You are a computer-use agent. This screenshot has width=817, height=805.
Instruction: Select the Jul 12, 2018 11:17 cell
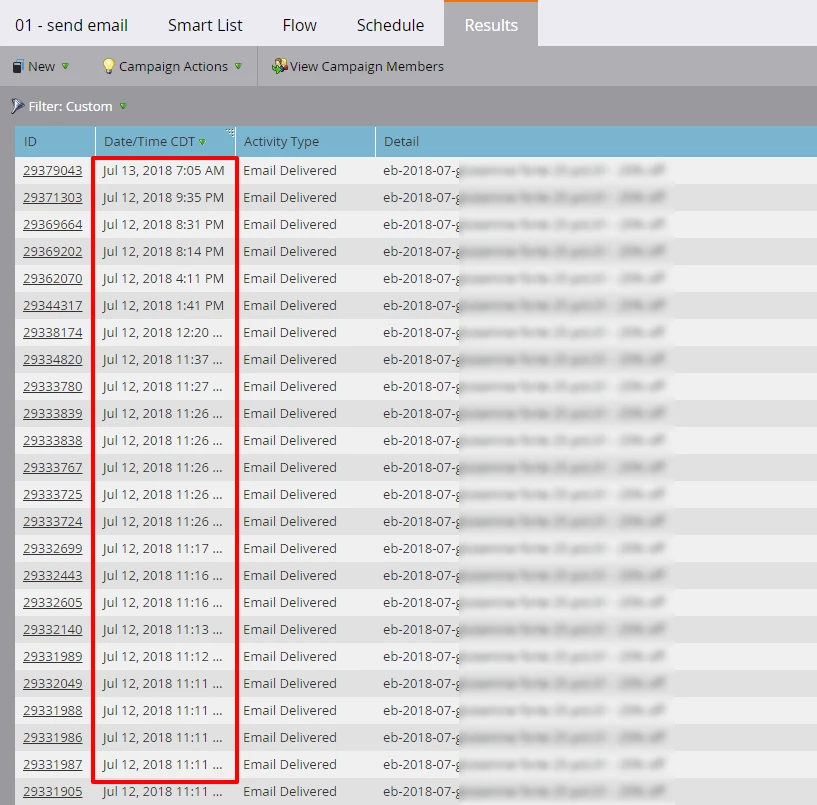(163, 549)
